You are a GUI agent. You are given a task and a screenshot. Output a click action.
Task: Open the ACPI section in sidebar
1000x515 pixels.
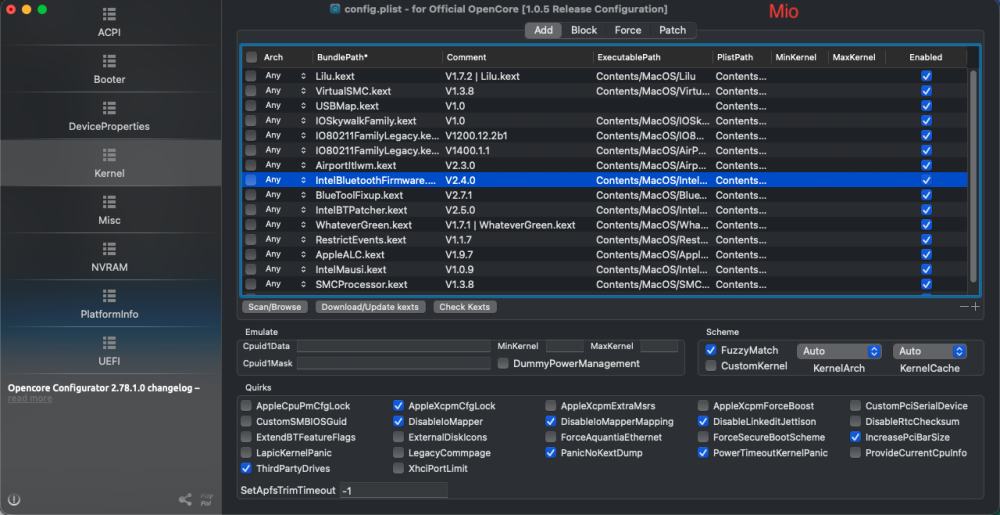pos(109,23)
